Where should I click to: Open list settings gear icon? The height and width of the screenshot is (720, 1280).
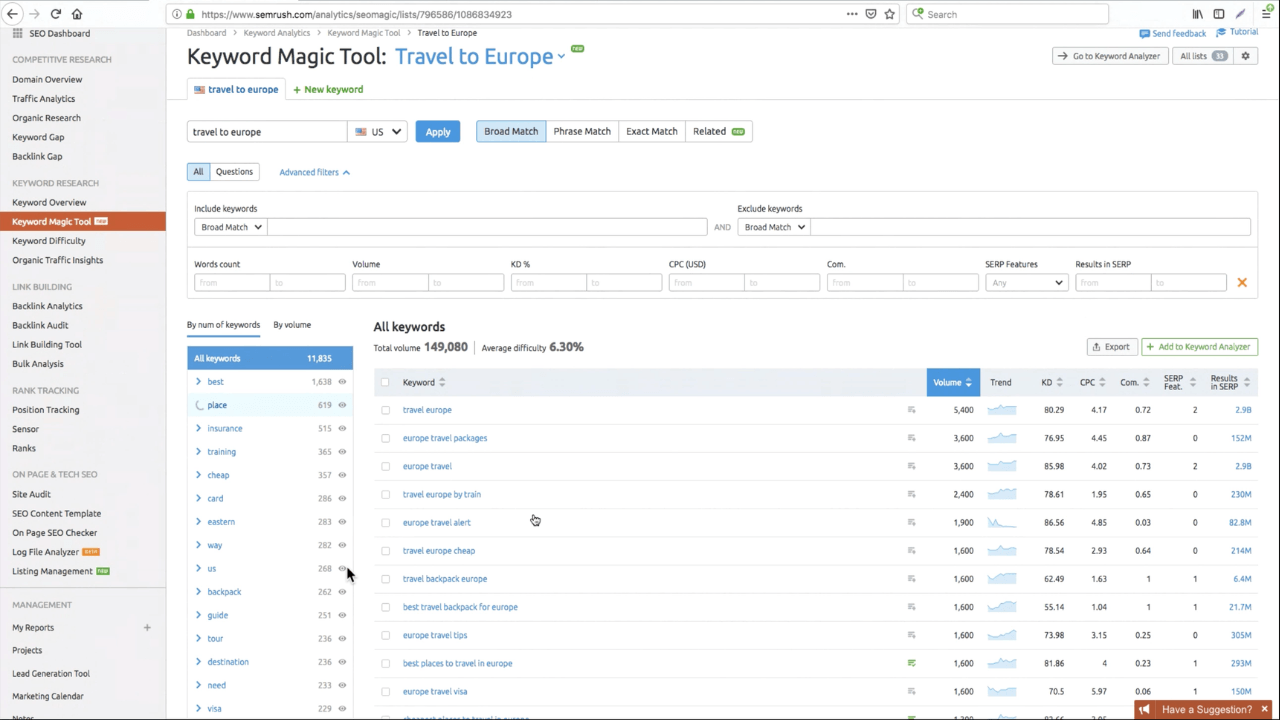(1245, 56)
